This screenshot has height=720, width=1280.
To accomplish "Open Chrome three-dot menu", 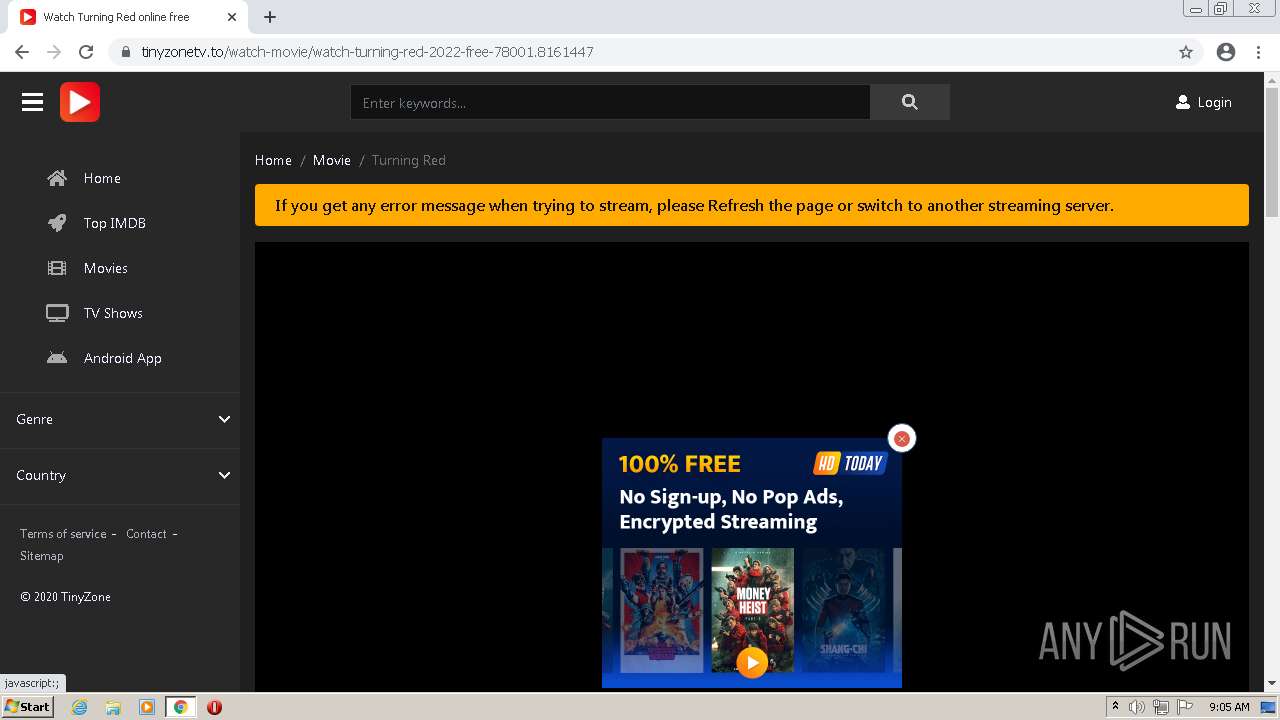I will (1258, 52).
